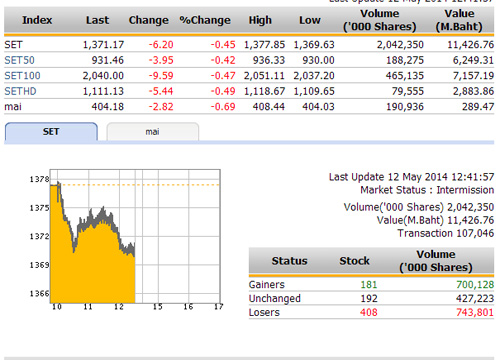Click the Last column header

tap(97, 20)
